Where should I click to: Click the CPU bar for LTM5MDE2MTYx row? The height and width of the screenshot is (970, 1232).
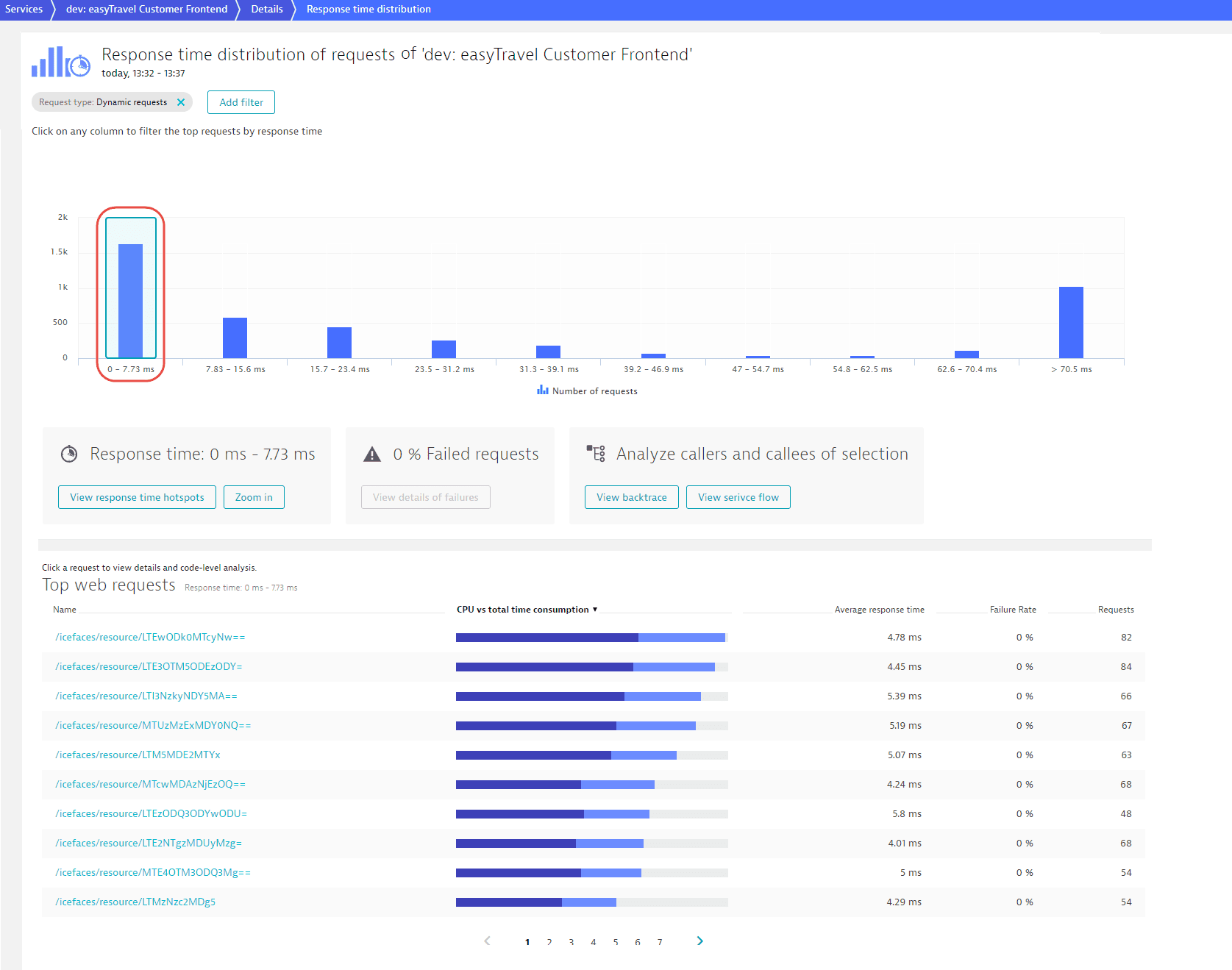coord(592,755)
